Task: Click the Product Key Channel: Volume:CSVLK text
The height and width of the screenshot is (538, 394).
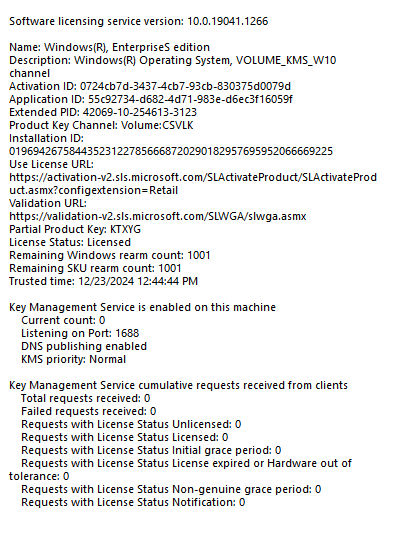Action: click(101, 125)
